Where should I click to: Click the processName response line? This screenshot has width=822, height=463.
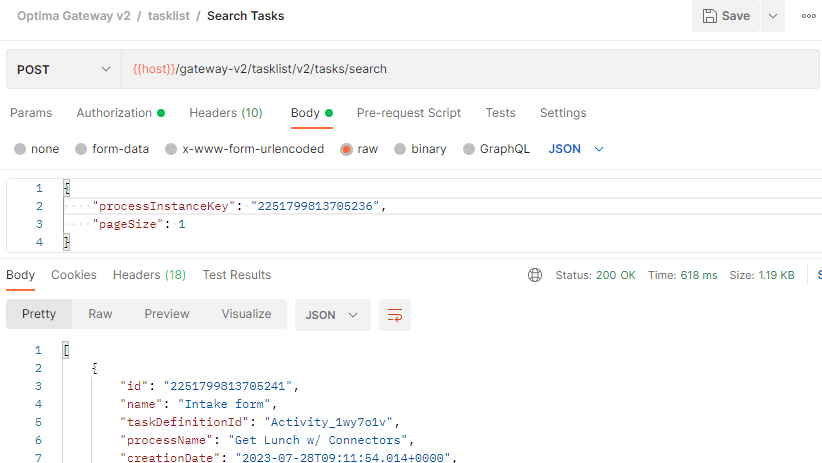point(267,440)
